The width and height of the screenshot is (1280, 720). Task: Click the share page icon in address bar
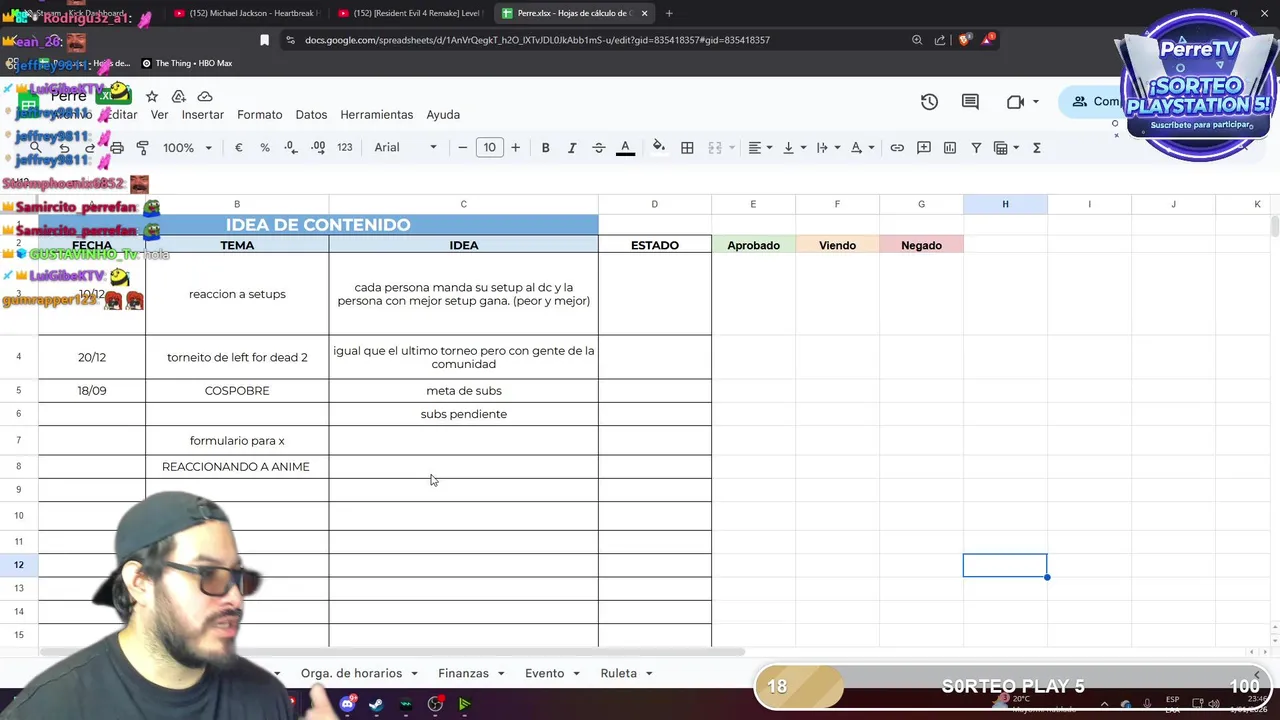point(940,40)
